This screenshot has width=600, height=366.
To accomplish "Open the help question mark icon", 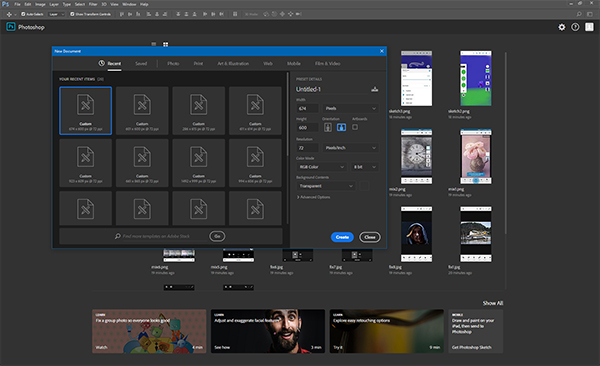I will click(575, 27).
